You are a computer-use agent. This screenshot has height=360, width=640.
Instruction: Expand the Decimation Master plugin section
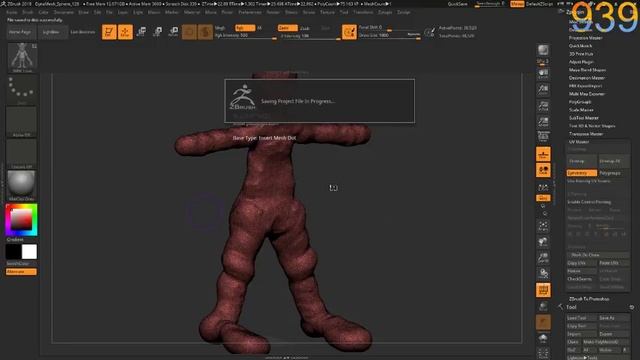(587, 78)
